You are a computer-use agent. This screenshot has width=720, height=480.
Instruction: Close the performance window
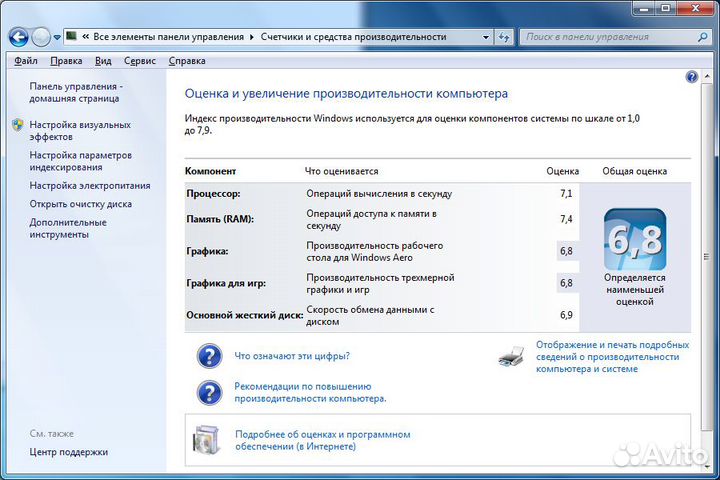tap(695, 9)
